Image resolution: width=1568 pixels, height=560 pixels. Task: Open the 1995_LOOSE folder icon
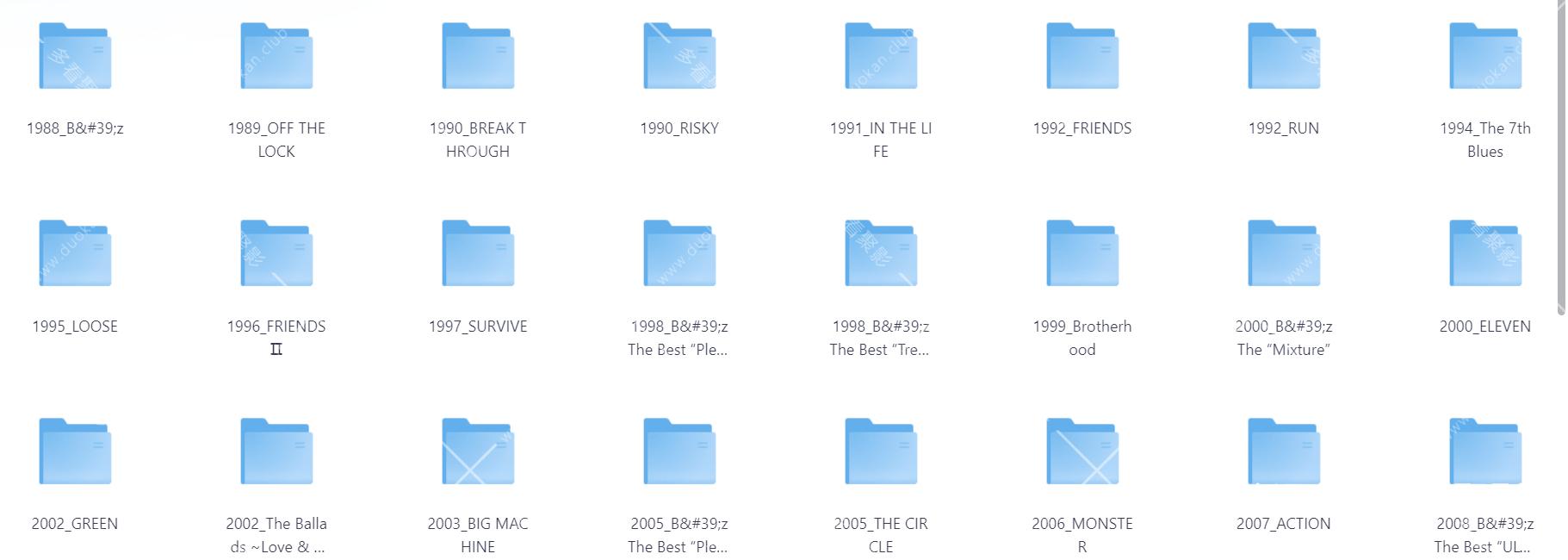point(75,253)
